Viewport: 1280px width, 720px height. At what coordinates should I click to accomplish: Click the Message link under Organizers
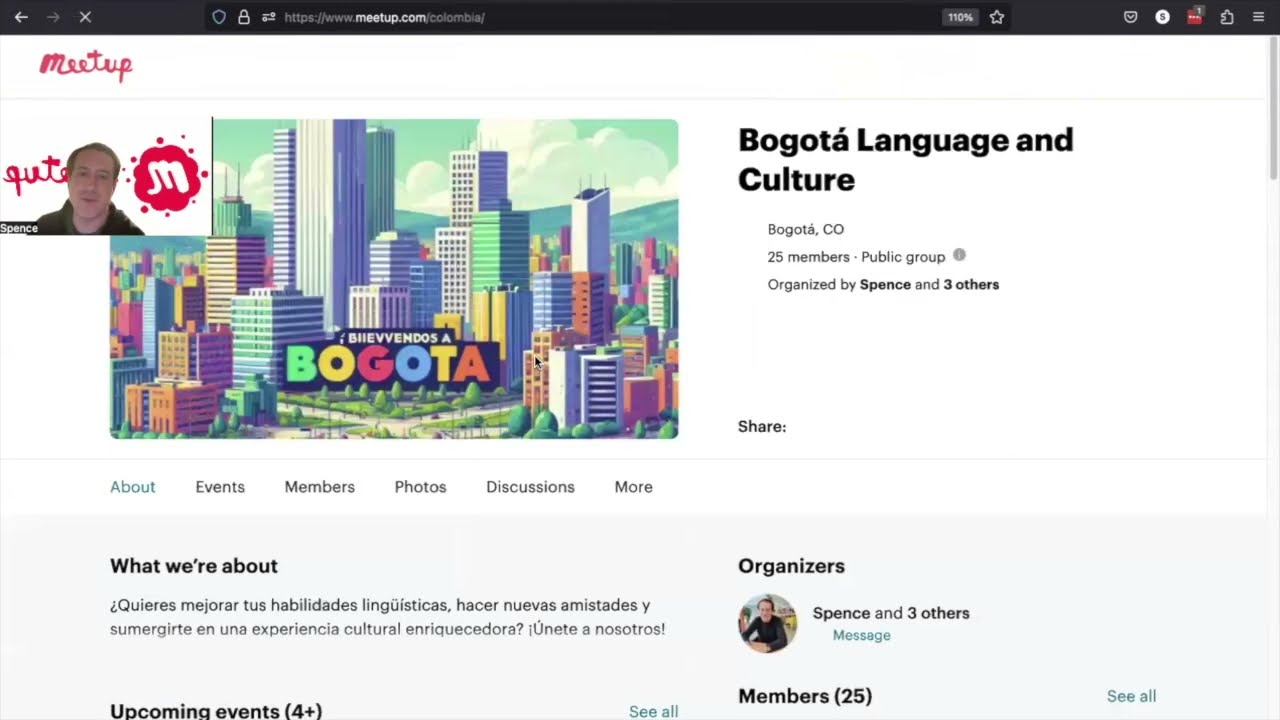coord(861,635)
